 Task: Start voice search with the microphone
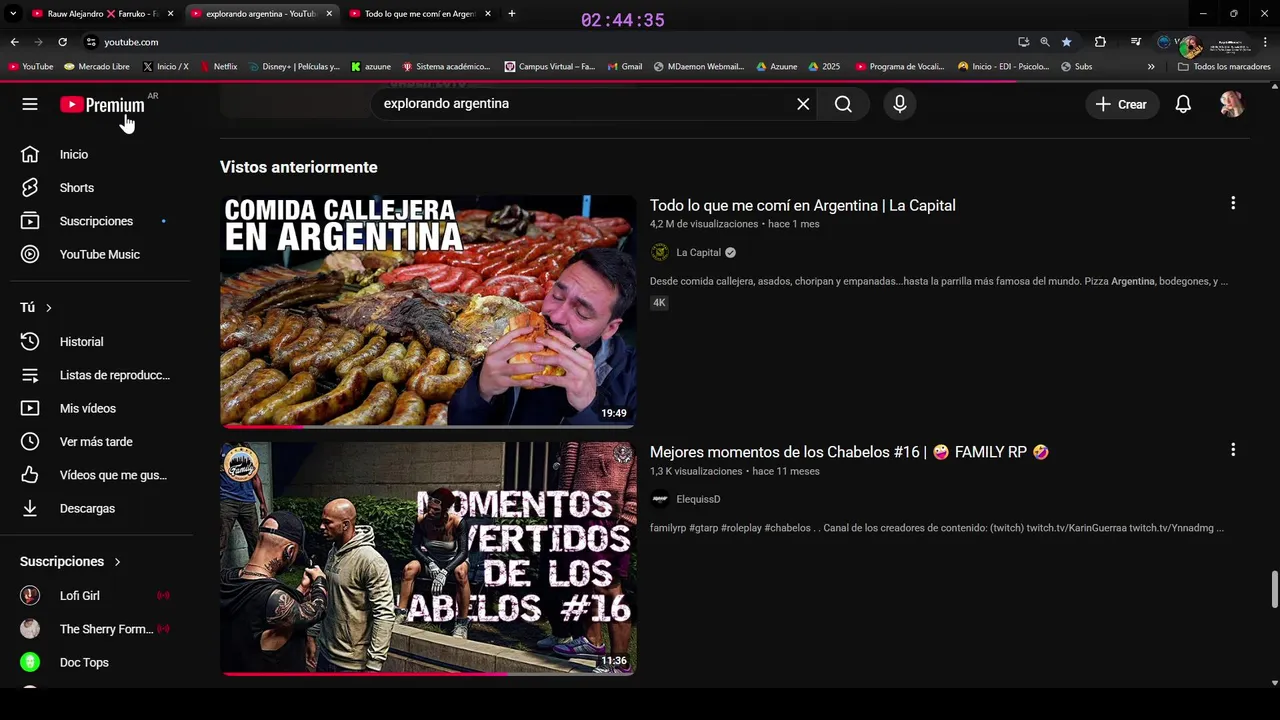click(x=900, y=104)
